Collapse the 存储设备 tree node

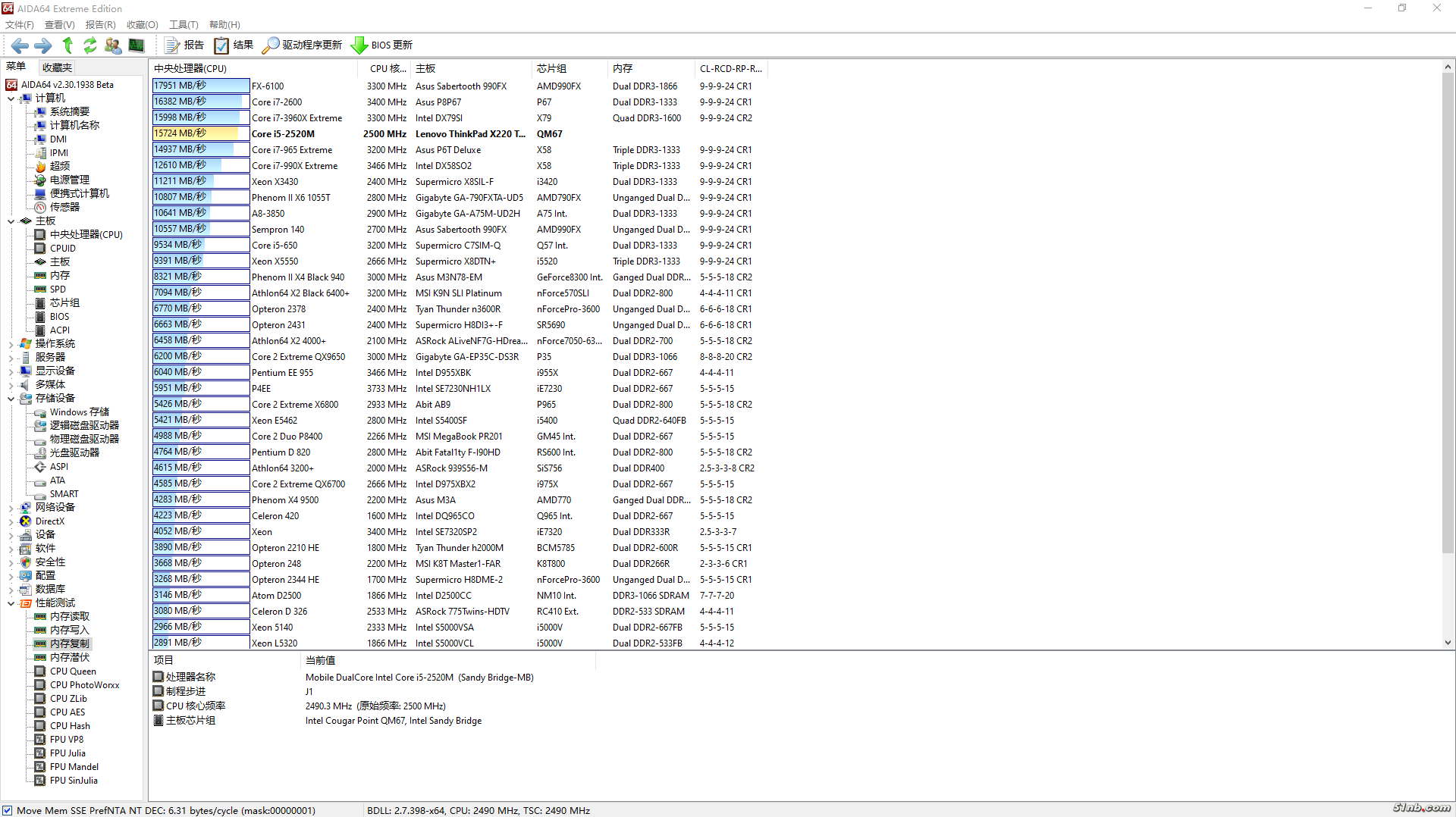click(11, 399)
